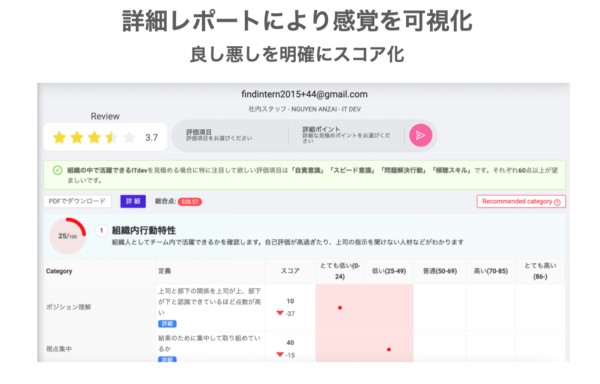Click the とても高い(86-) column header

(x=540, y=271)
